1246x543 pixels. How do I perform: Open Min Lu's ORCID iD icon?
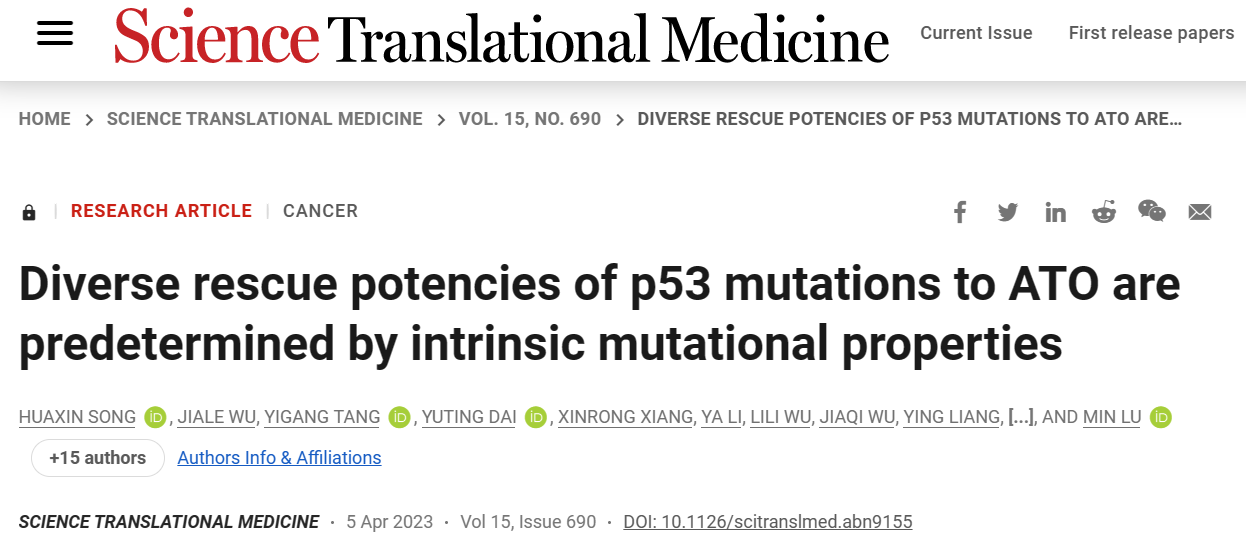point(1160,417)
